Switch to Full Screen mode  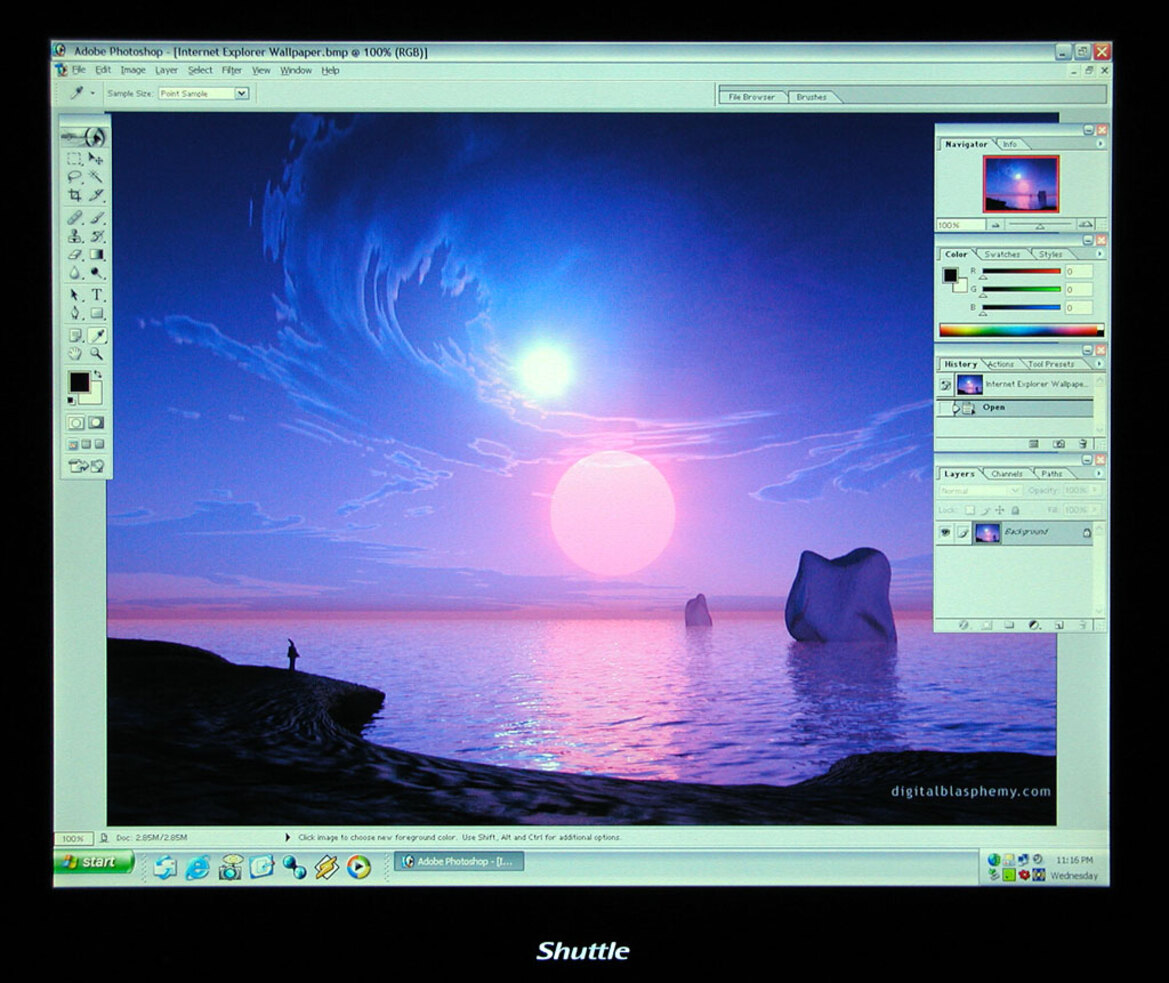[x=99, y=444]
